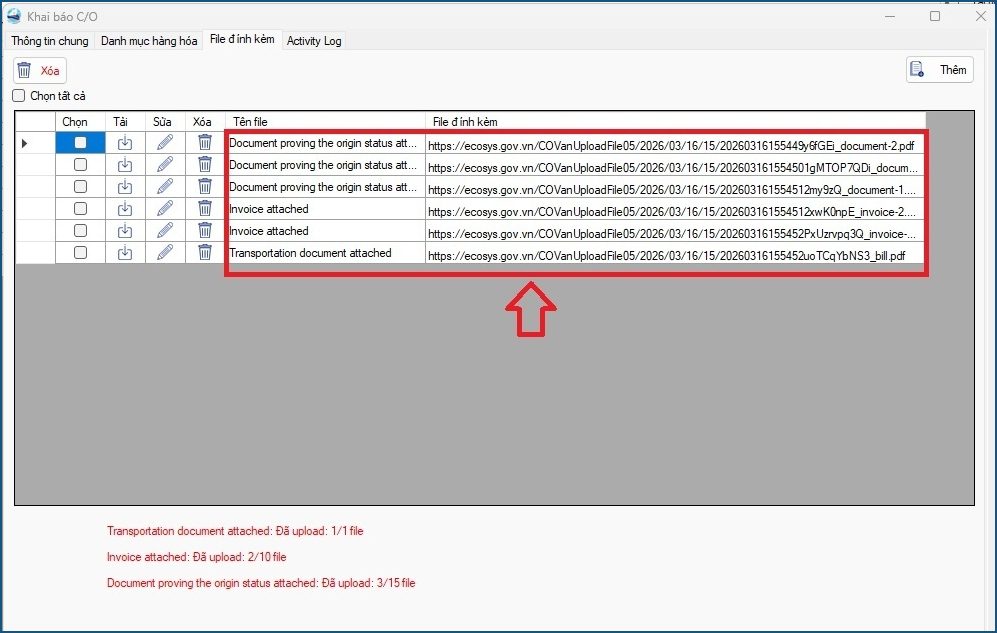The image size is (997, 633).
Task: Click the pencil icon for invoice-2 row
Action: click(165, 209)
